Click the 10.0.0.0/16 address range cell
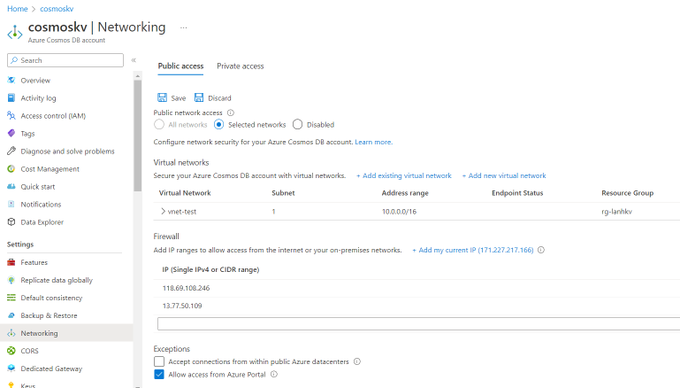 [x=399, y=212]
